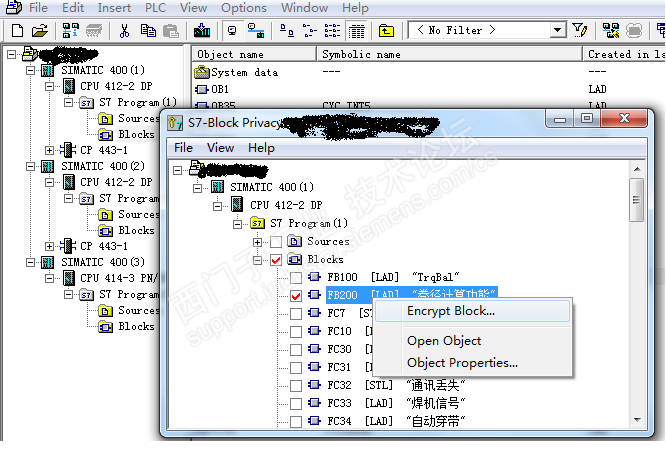Switch to Small Icons view
666x465 pixels.
[310, 31]
